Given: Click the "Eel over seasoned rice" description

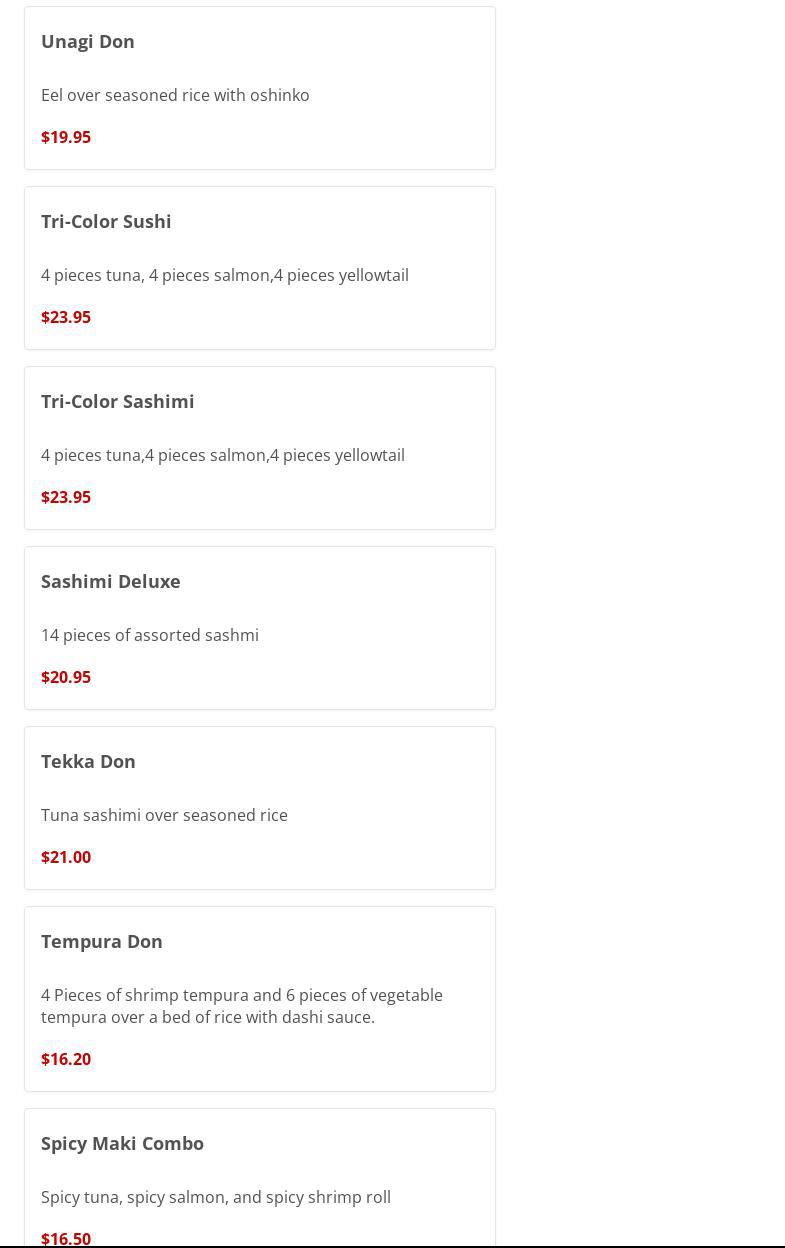Looking at the screenshot, I should coord(175,95).
